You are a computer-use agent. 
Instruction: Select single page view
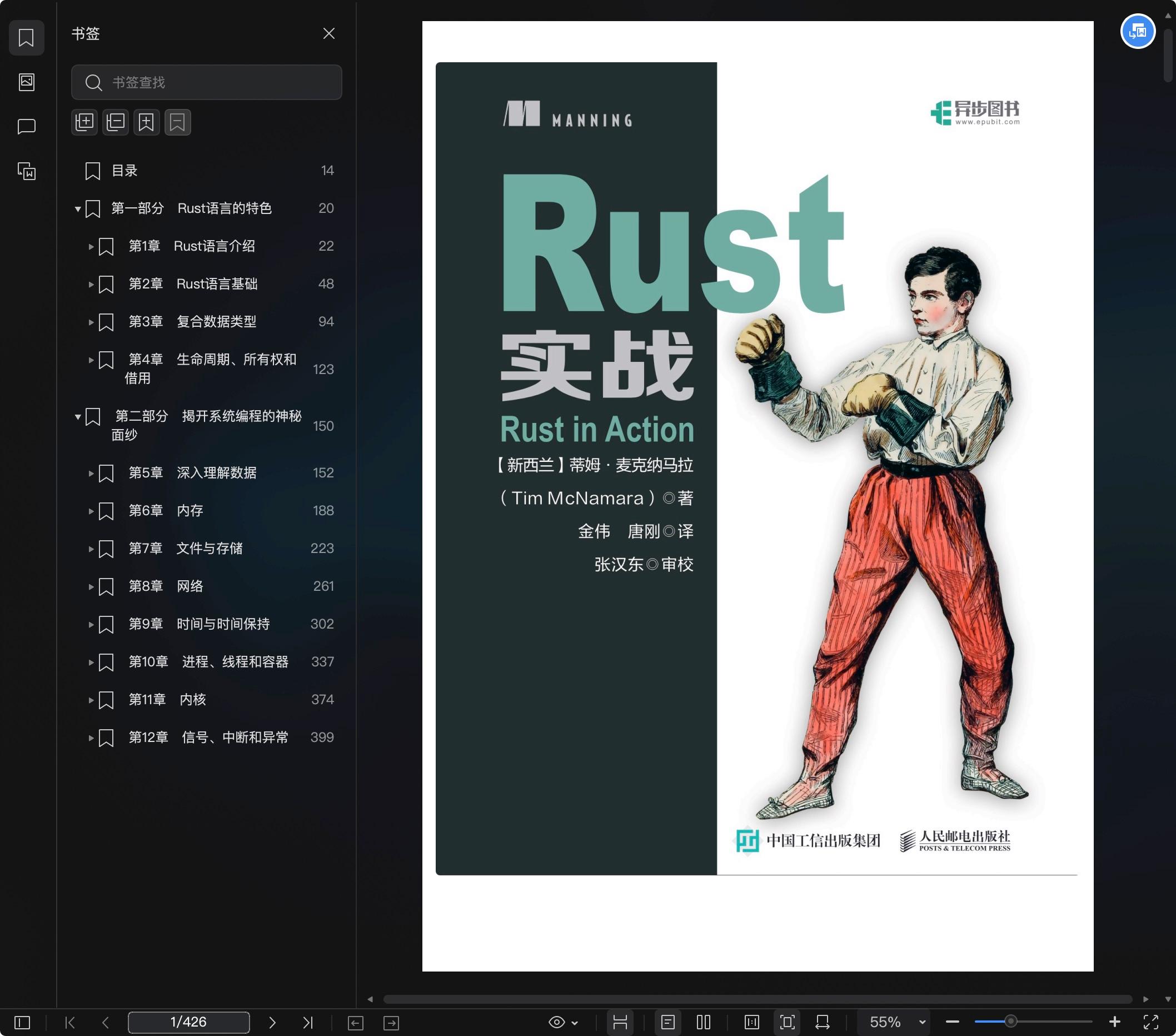(x=667, y=1022)
